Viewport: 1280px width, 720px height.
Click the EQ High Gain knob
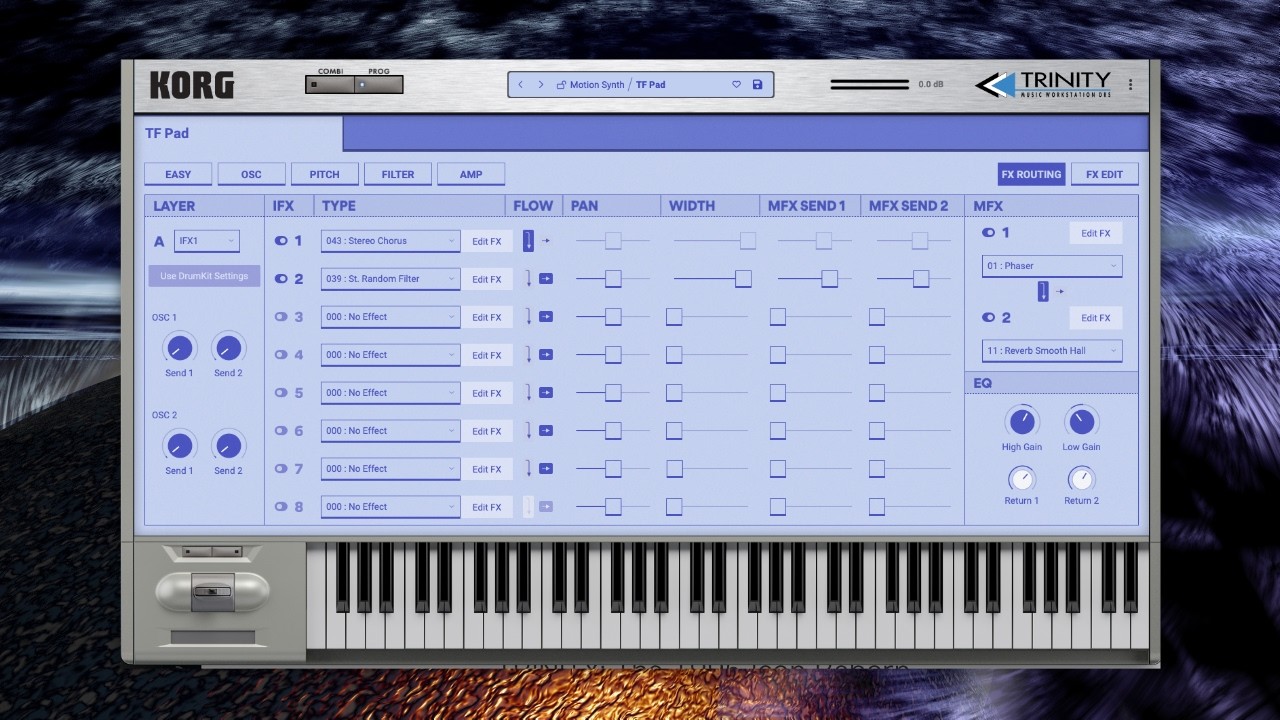[1022, 421]
